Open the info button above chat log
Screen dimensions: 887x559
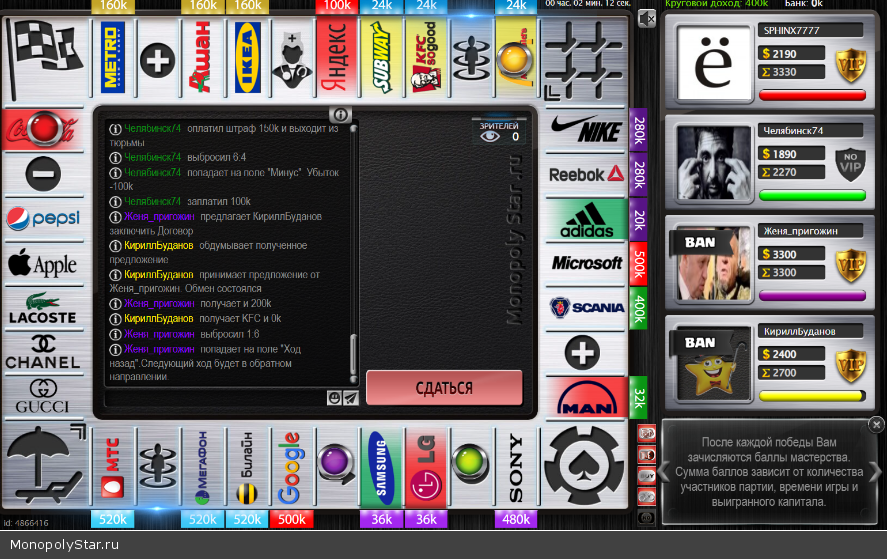coord(341,115)
